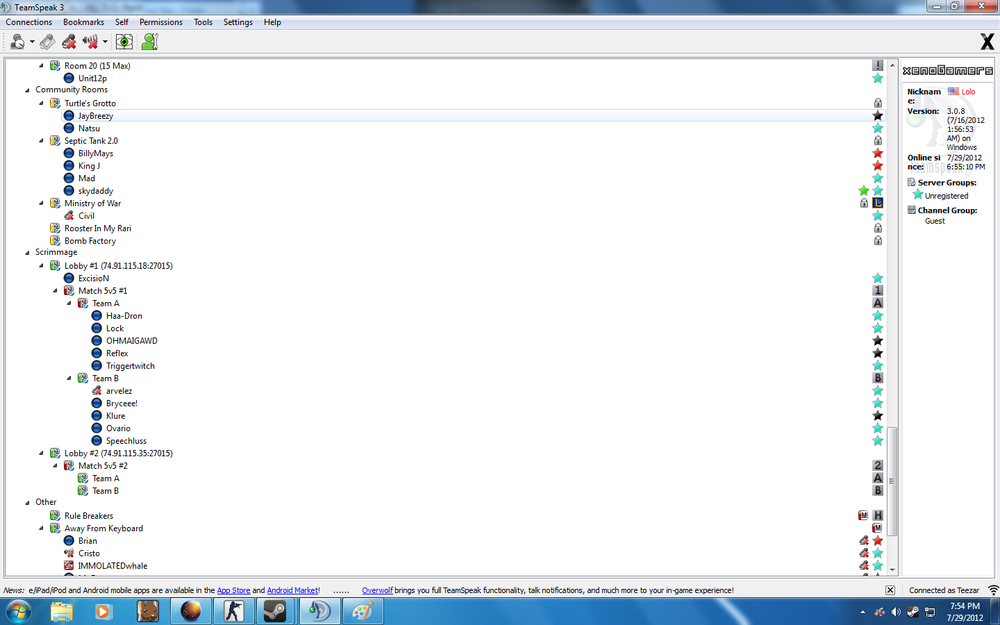Select the Rooster In My Rari channel
This screenshot has height=625, width=1000.
[98, 228]
